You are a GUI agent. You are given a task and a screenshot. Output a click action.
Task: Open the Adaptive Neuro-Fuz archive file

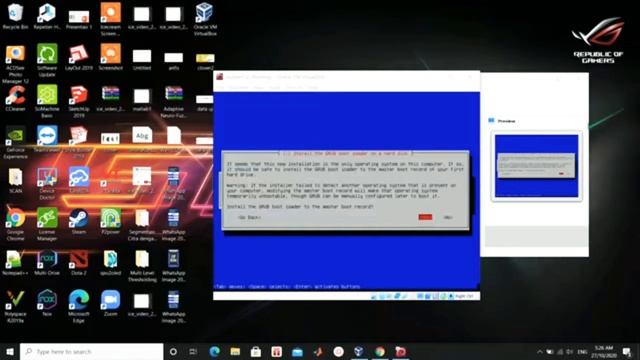(173, 101)
